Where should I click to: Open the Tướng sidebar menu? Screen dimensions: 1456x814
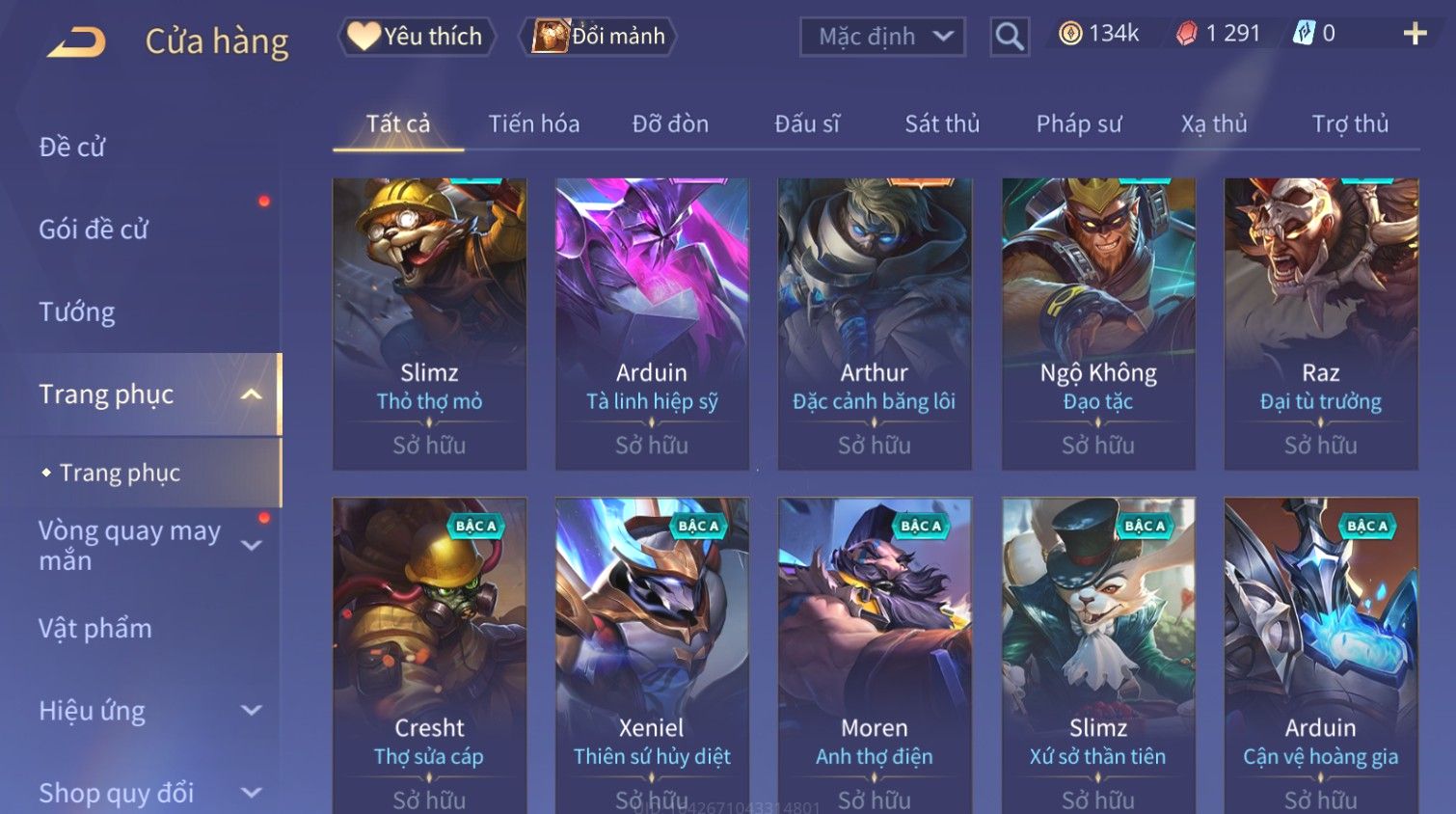coord(77,312)
